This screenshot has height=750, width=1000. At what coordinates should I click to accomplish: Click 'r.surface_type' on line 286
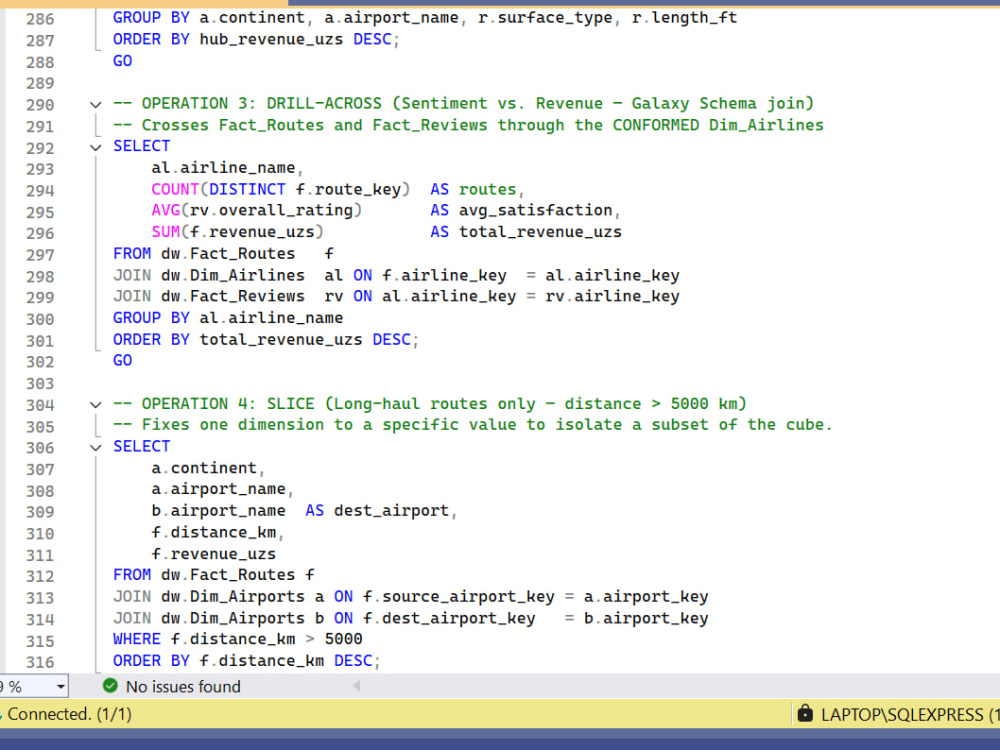(x=545, y=18)
